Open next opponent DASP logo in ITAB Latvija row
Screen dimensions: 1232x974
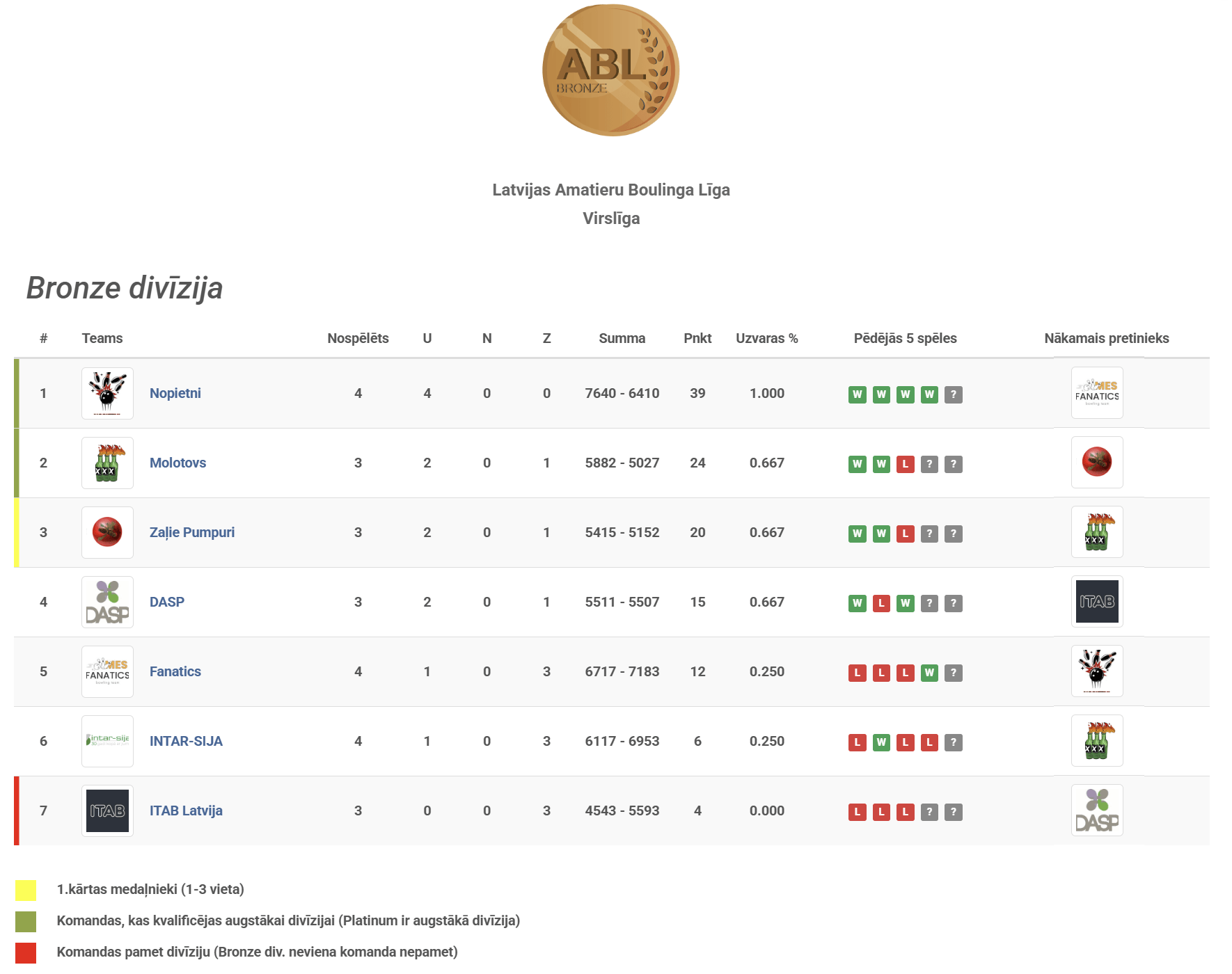click(x=1097, y=811)
